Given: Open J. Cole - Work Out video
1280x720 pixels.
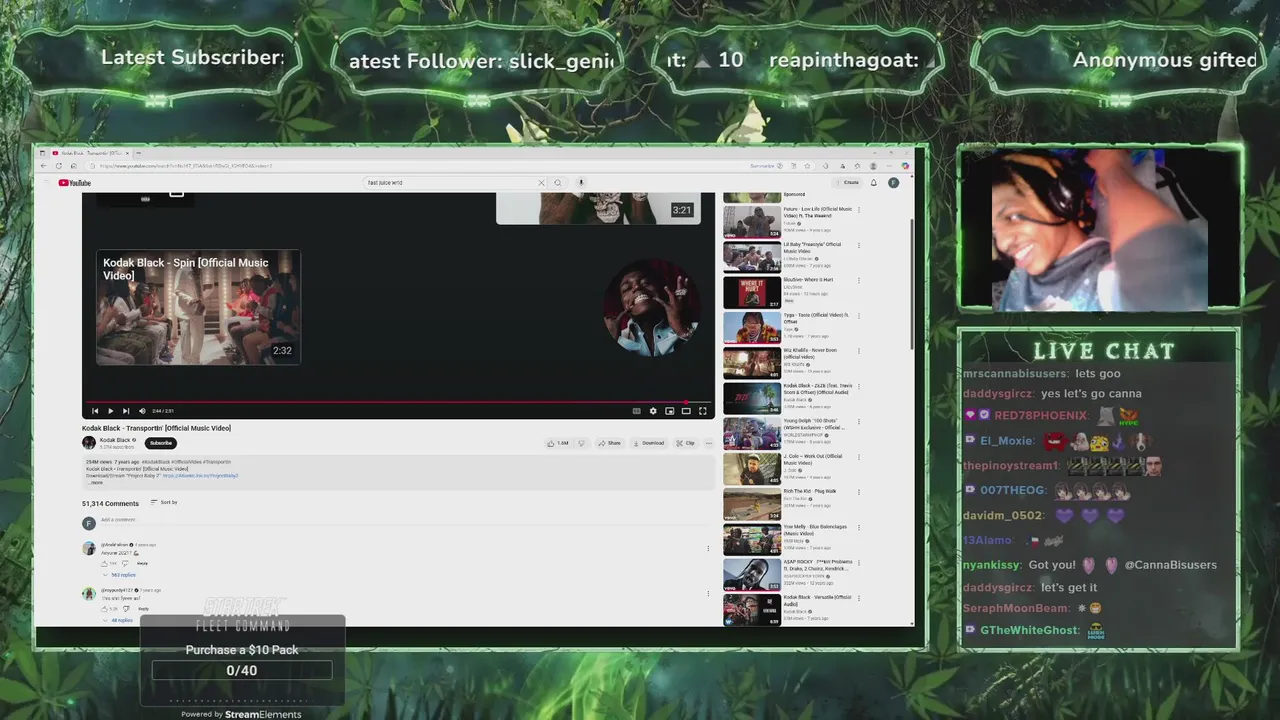Looking at the screenshot, I should tap(789, 468).
